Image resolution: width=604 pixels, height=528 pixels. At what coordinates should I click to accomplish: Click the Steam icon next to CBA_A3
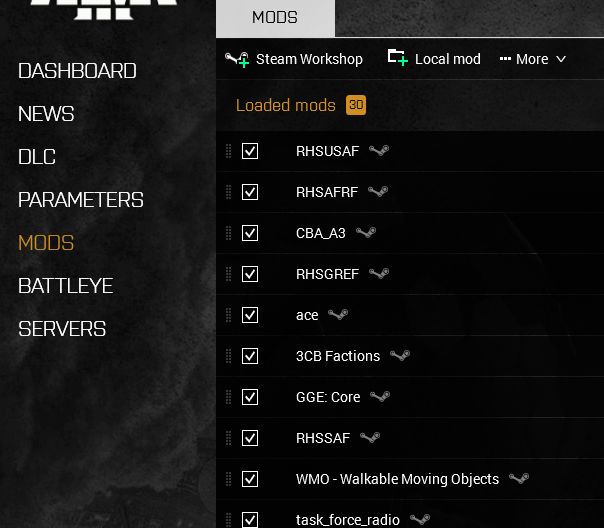366,233
